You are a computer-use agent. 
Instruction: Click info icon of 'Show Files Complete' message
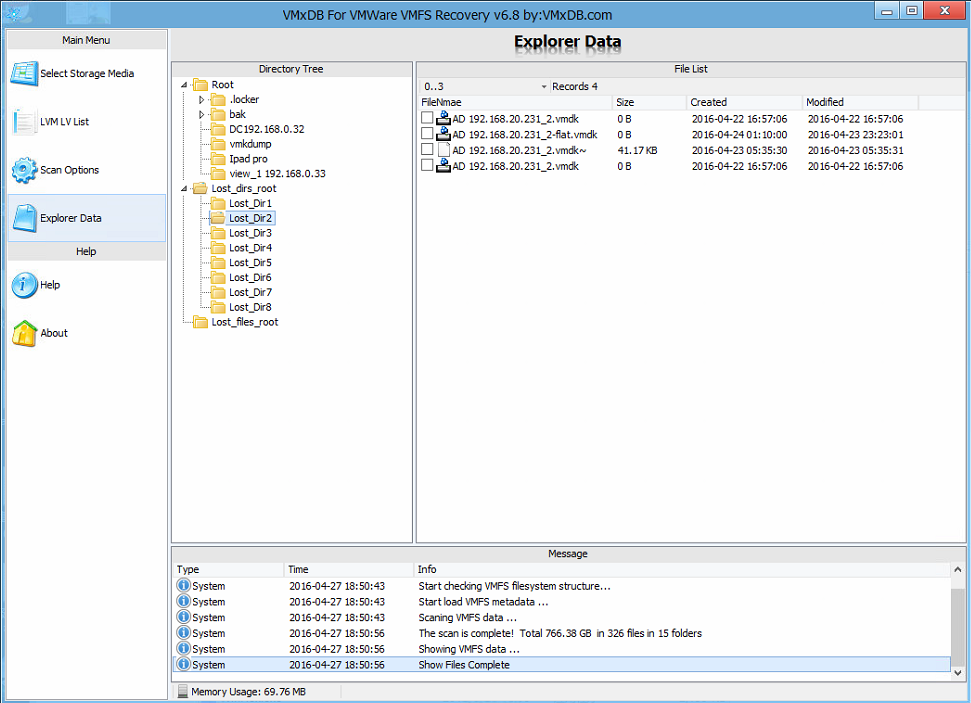coord(183,665)
